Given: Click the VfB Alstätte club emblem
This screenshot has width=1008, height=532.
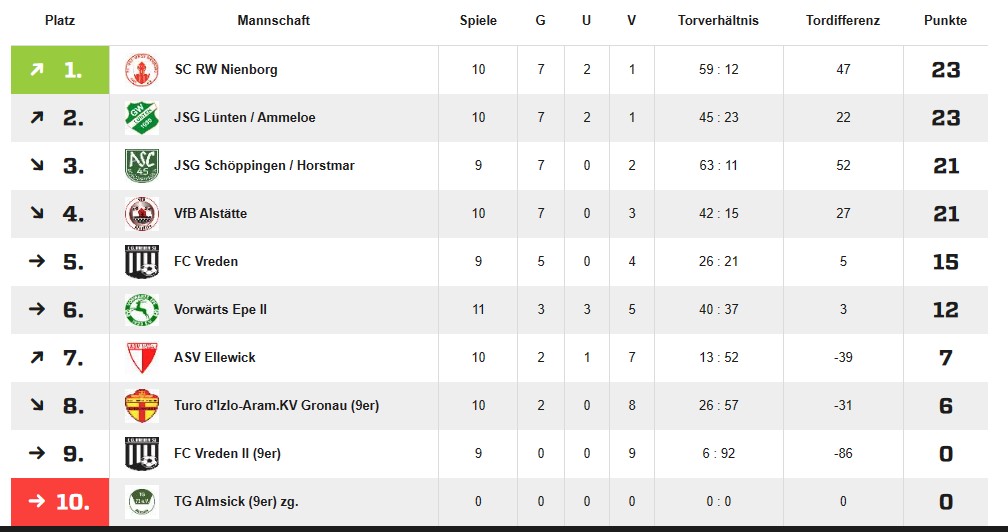Looking at the screenshot, I should [141, 214].
